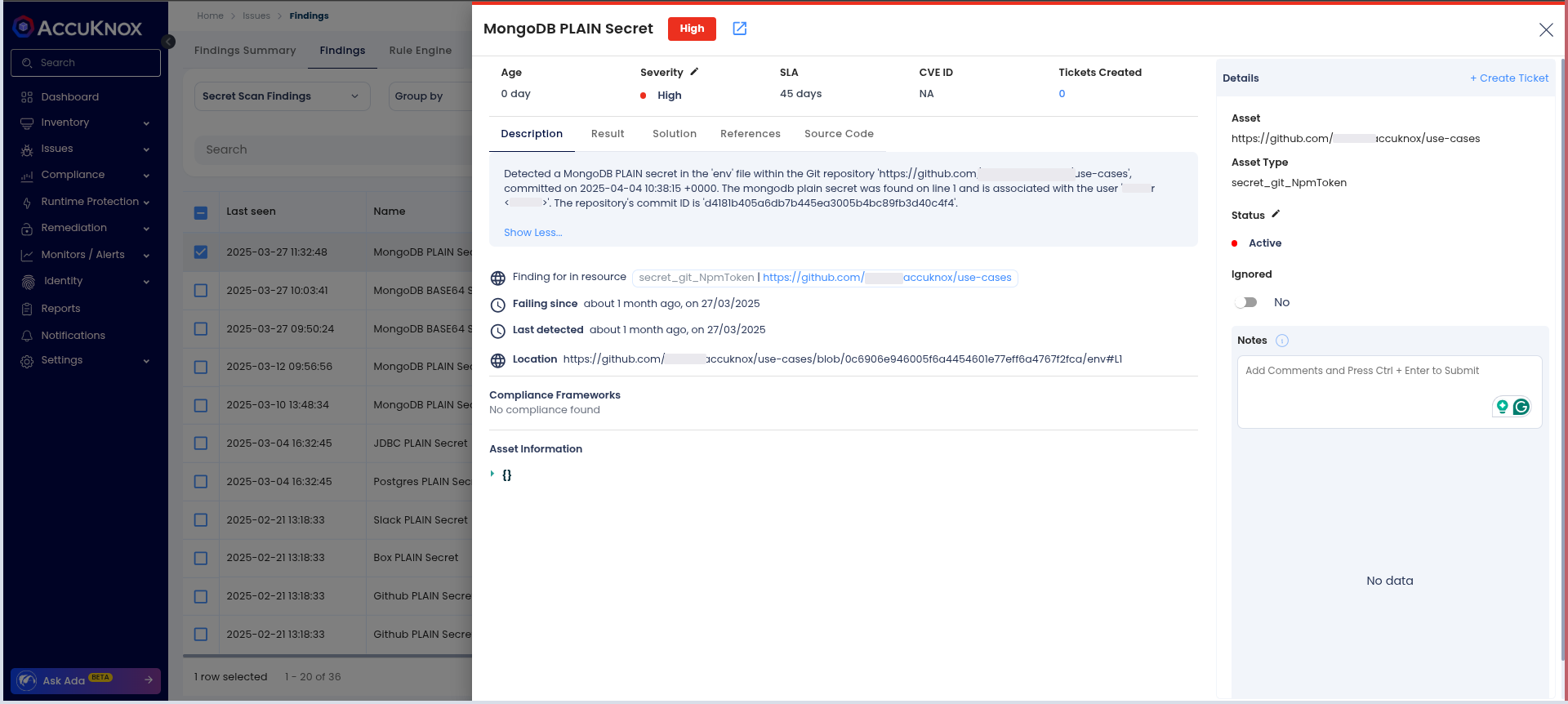Click the findings Search field

tap(335, 149)
